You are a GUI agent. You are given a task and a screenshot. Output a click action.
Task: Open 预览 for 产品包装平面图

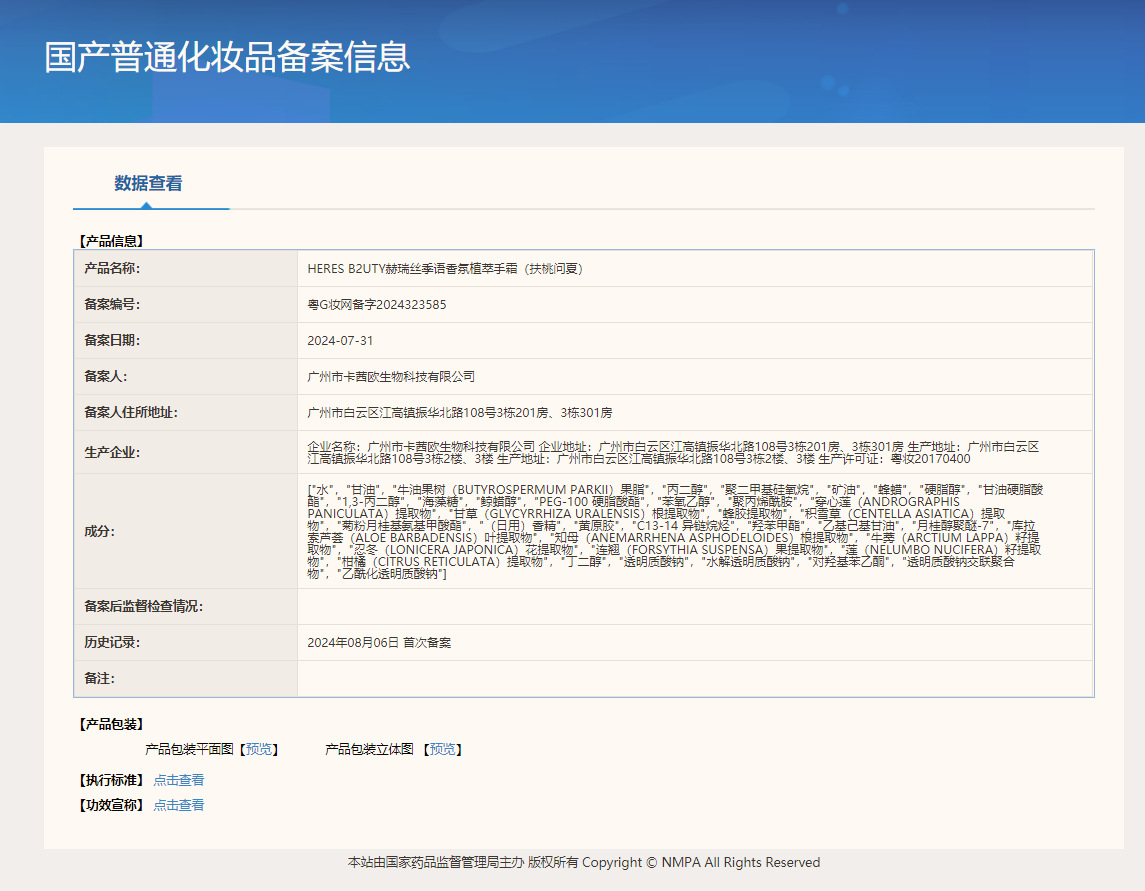click(x=259, y=749)
